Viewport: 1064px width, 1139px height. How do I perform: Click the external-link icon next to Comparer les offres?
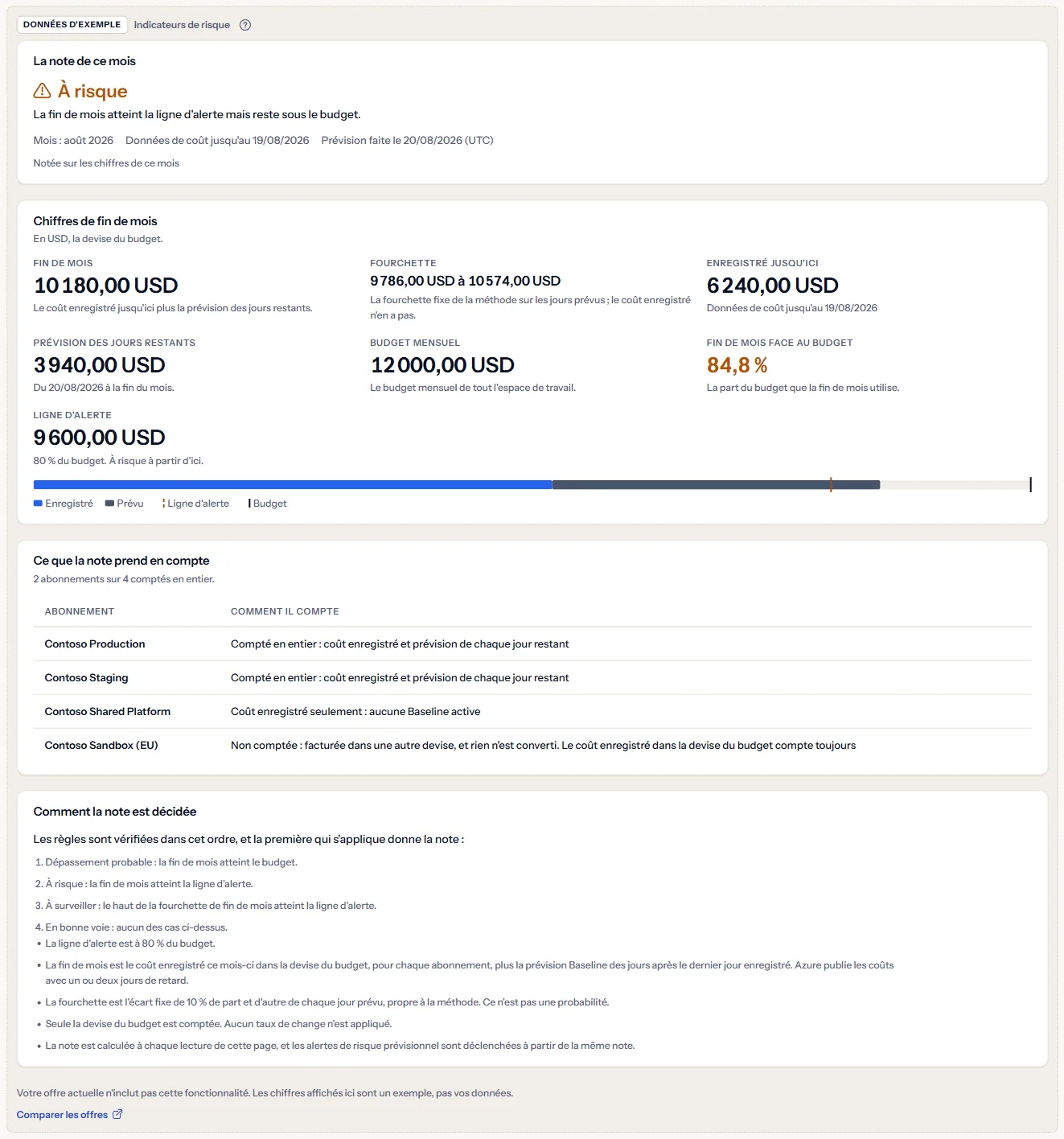(117, 1114)
